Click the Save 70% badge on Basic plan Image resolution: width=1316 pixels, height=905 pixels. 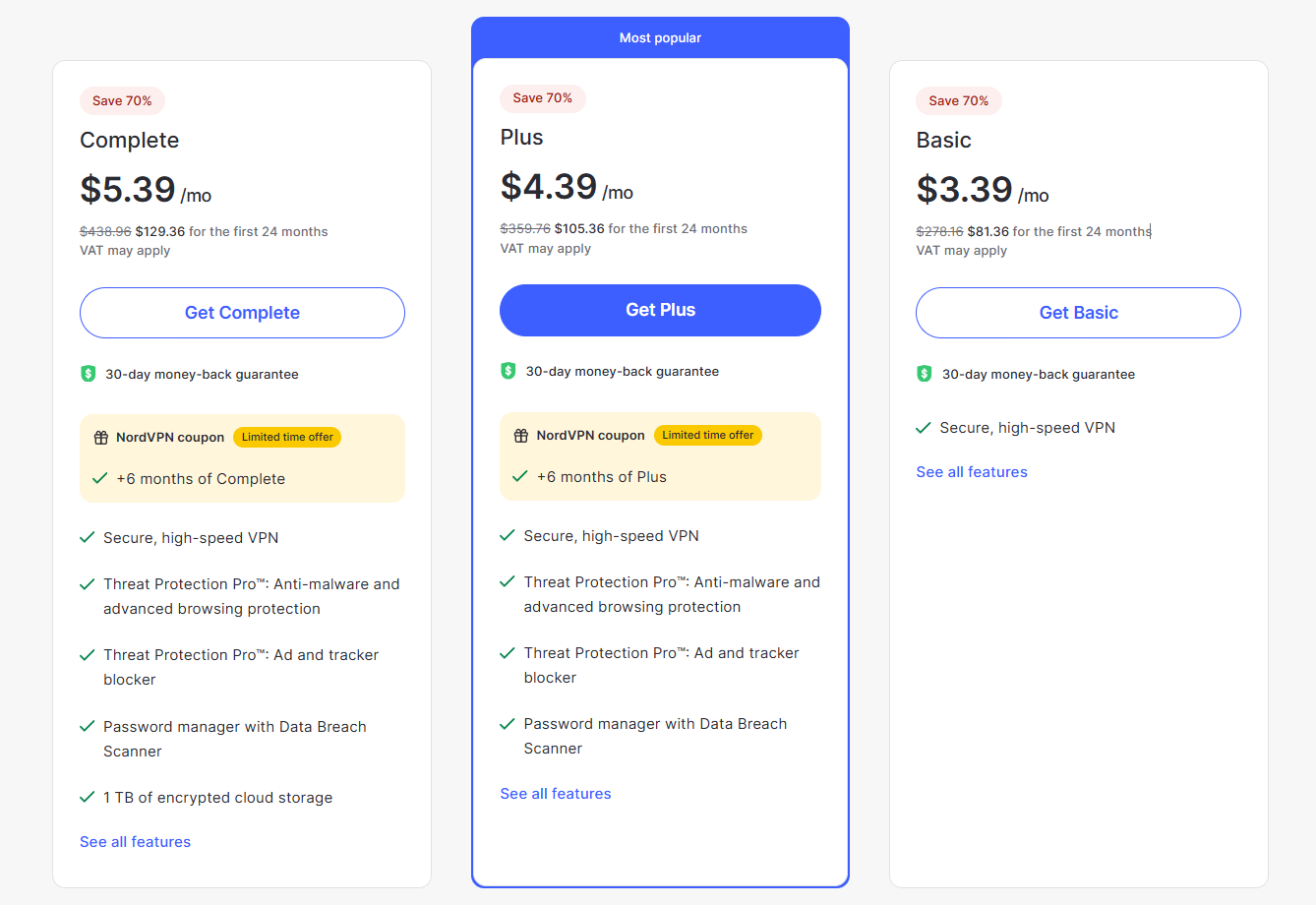click(959, 100)
